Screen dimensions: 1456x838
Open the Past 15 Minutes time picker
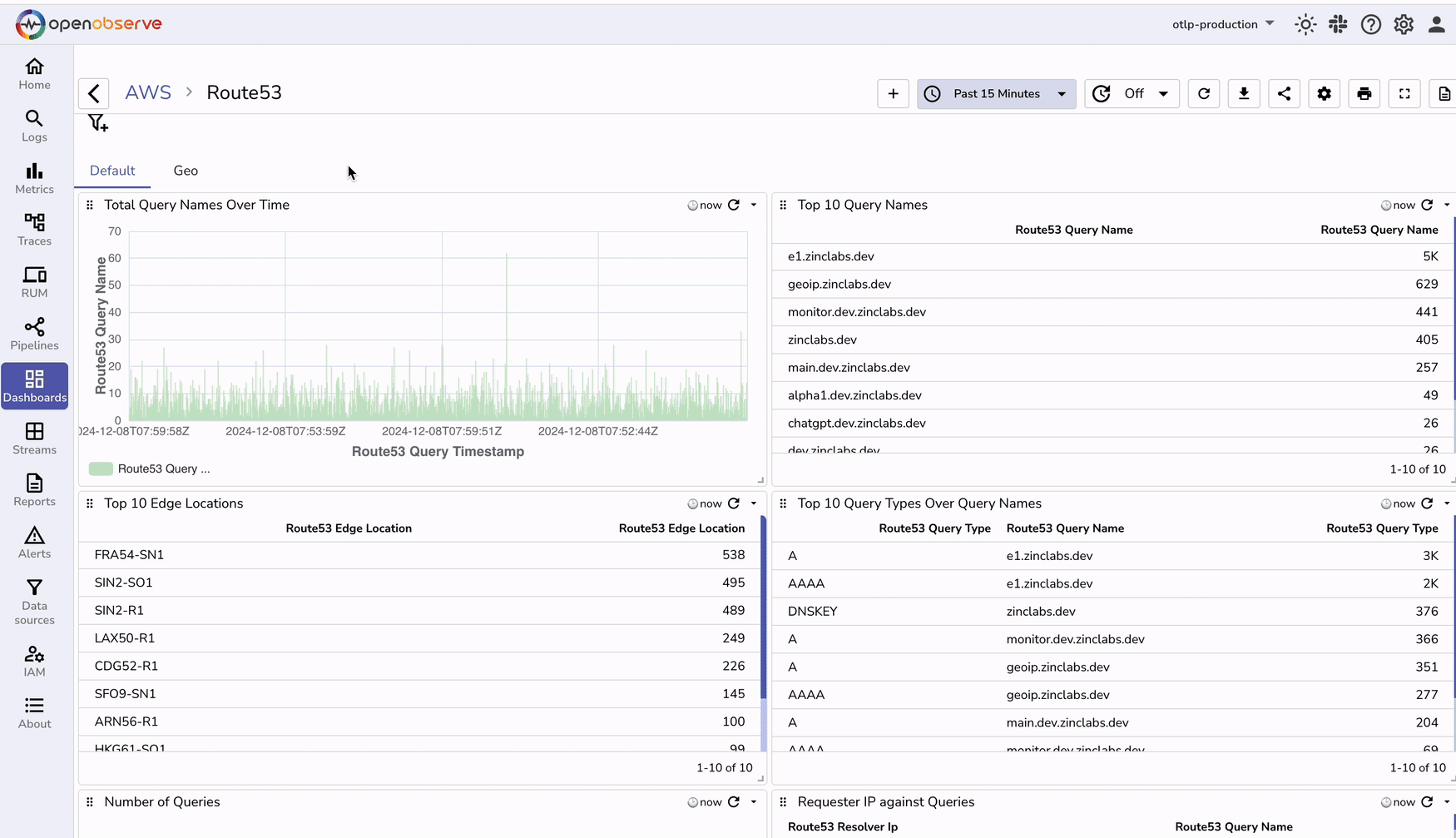coord(996,93)
